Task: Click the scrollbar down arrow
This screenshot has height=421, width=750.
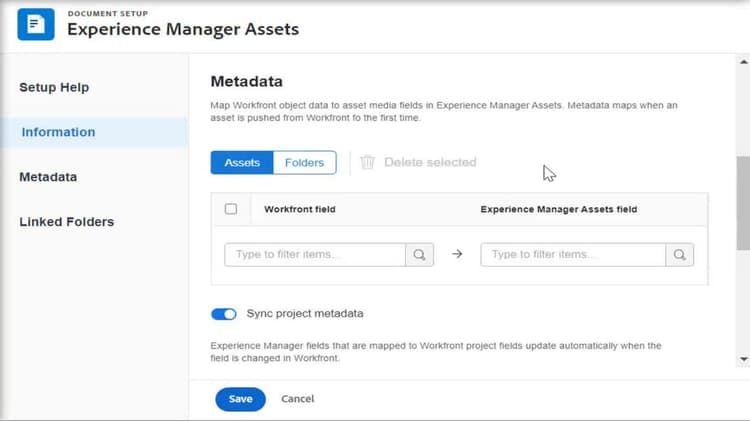Action: [x=743, y=358]
